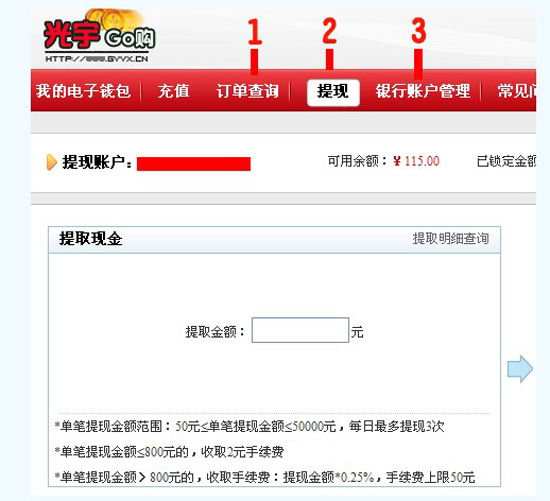Click the orange arrow beside 提现账户
550x501 pixels.
pos(52,162)
